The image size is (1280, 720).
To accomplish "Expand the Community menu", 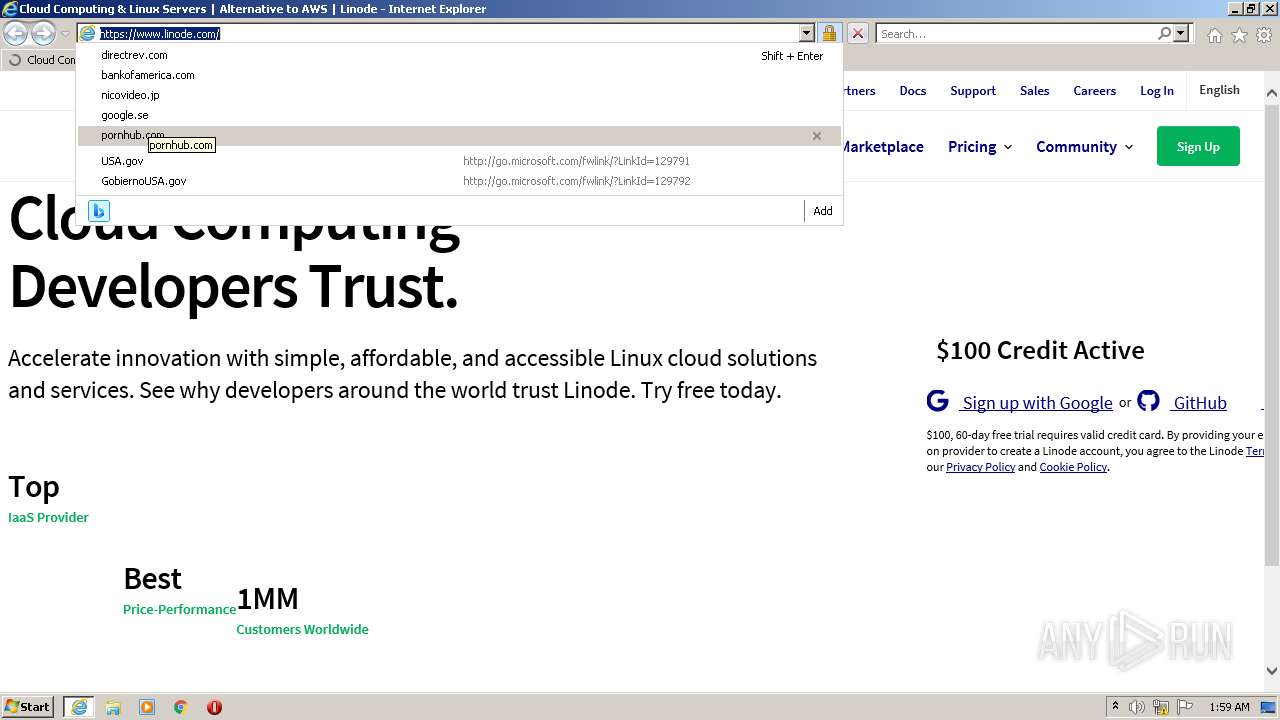I will click(x=1085, y=146).
